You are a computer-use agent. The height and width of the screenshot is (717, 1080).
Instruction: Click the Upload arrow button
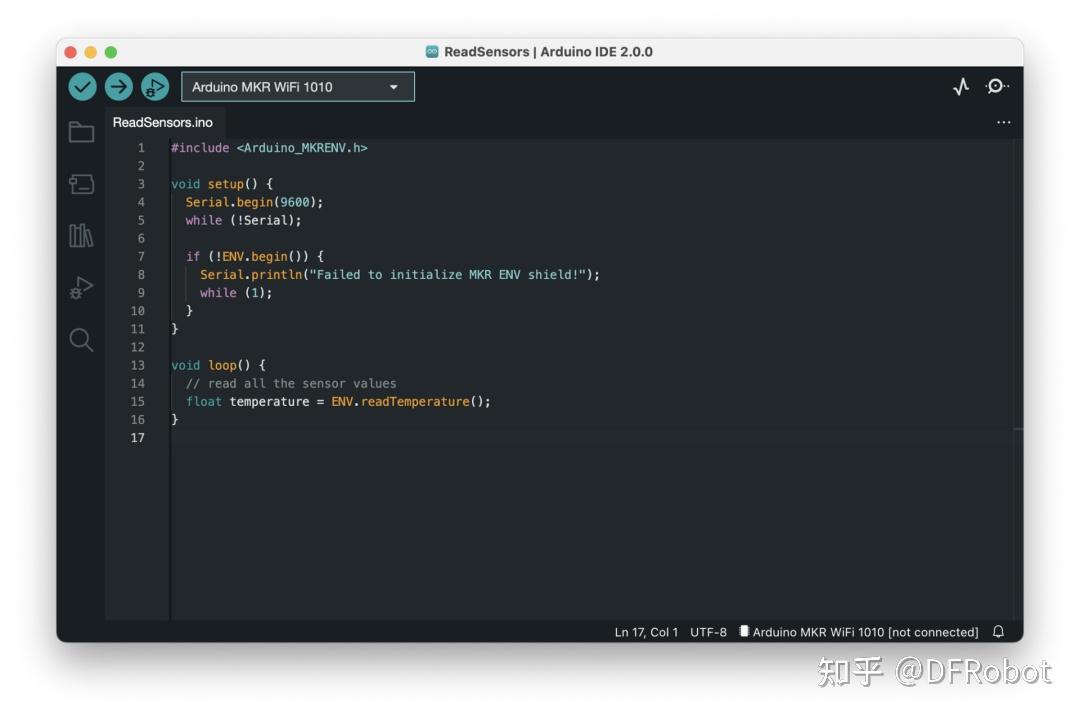pyautogui.click(x=118, y=86)
